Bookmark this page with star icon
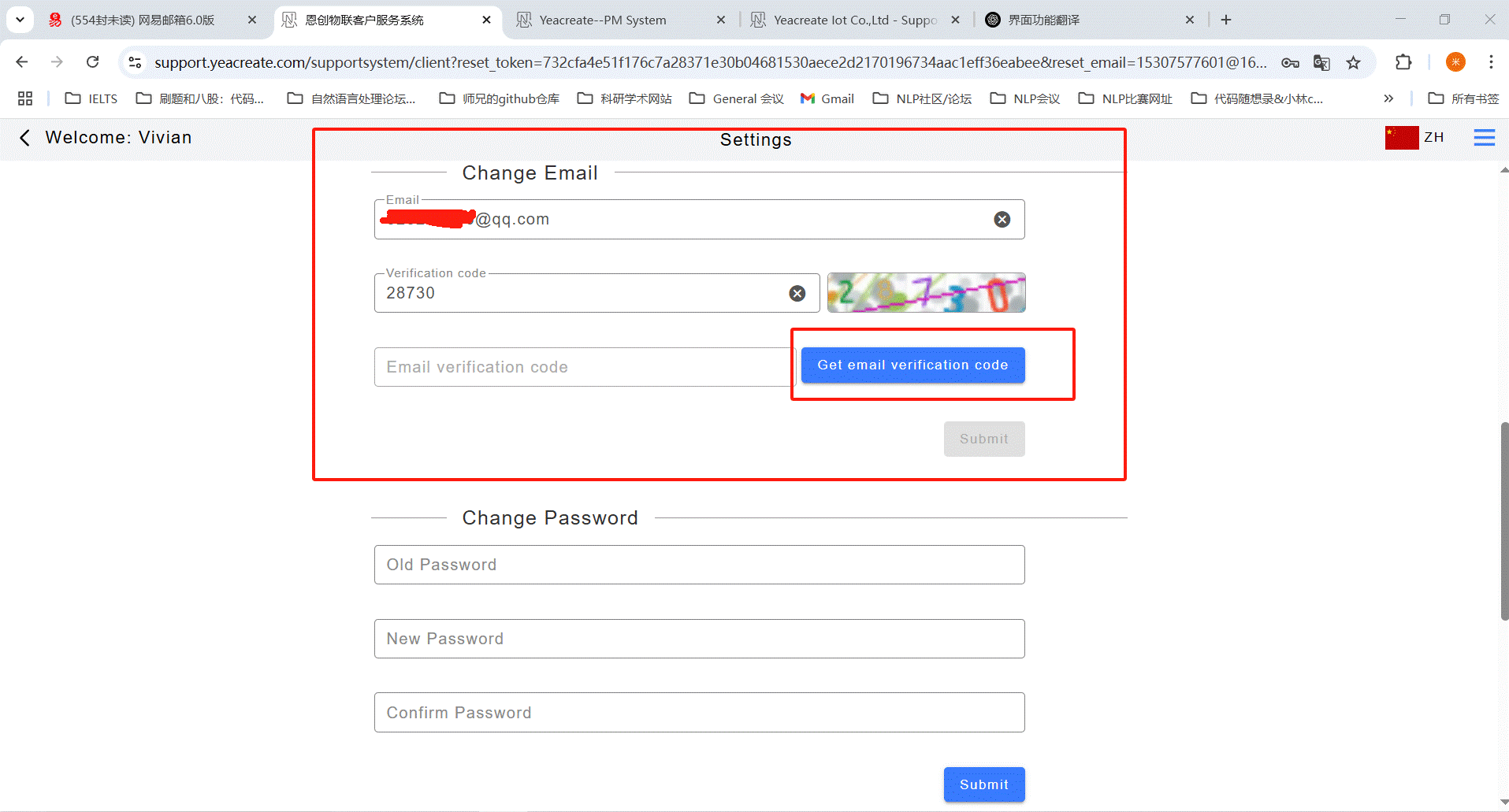This screenshot has width=1509, height=812. point(1353,63)
